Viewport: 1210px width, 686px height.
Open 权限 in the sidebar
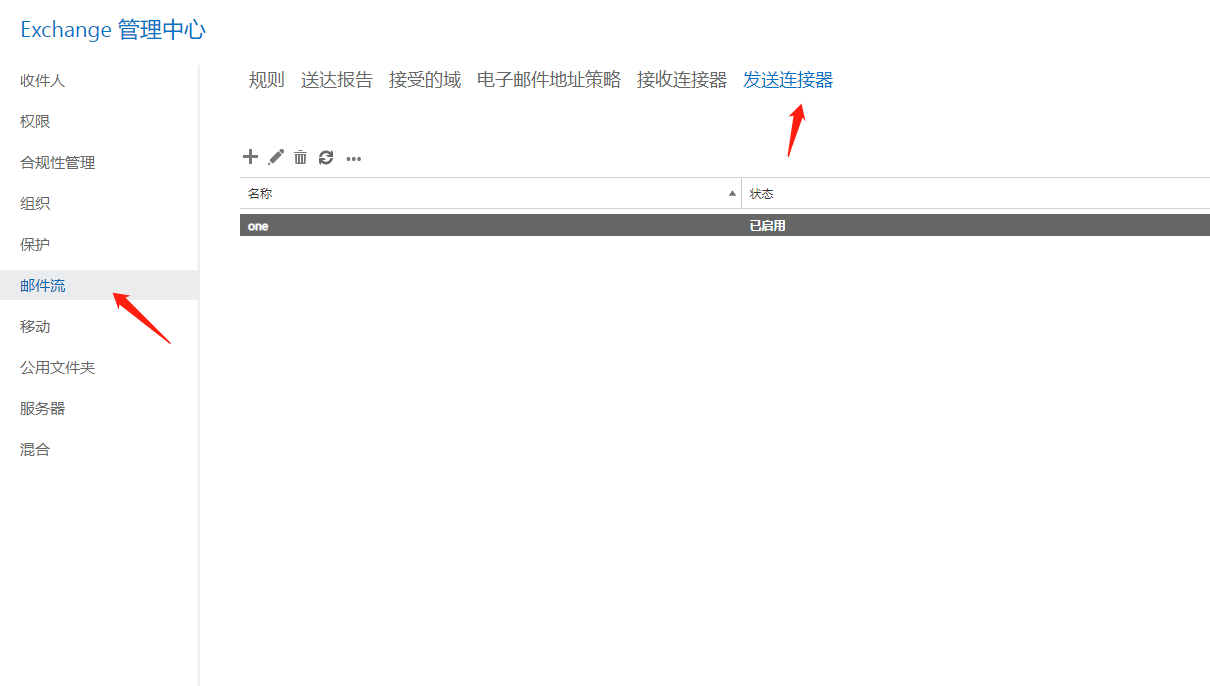[35, 121]
